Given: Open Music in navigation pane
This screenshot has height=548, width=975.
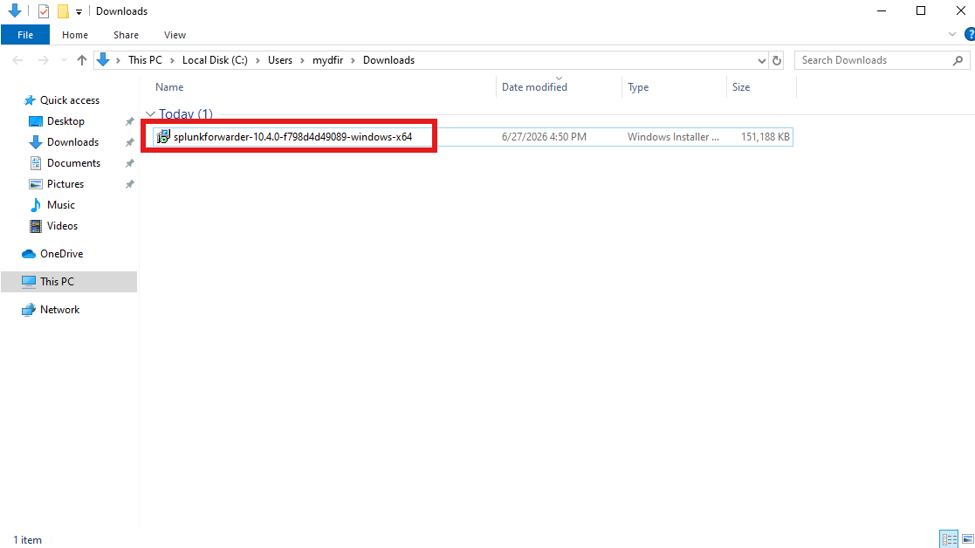Looking at the screenshot, I should (60, 205).
